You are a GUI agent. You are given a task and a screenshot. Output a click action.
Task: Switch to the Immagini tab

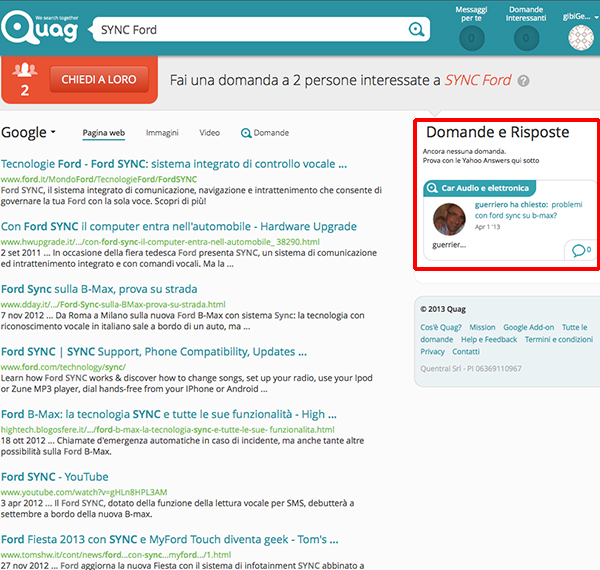click(162, 133)
